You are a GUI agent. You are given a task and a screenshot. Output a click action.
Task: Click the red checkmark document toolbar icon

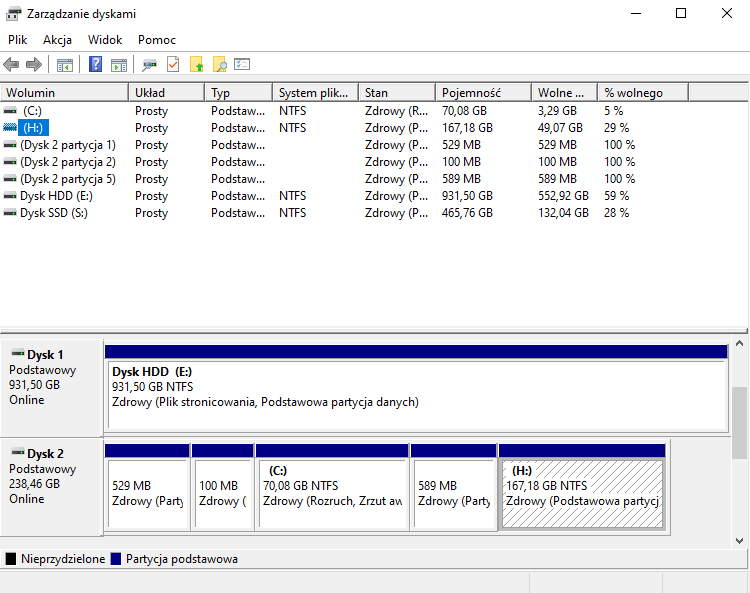tap(173, 65)
